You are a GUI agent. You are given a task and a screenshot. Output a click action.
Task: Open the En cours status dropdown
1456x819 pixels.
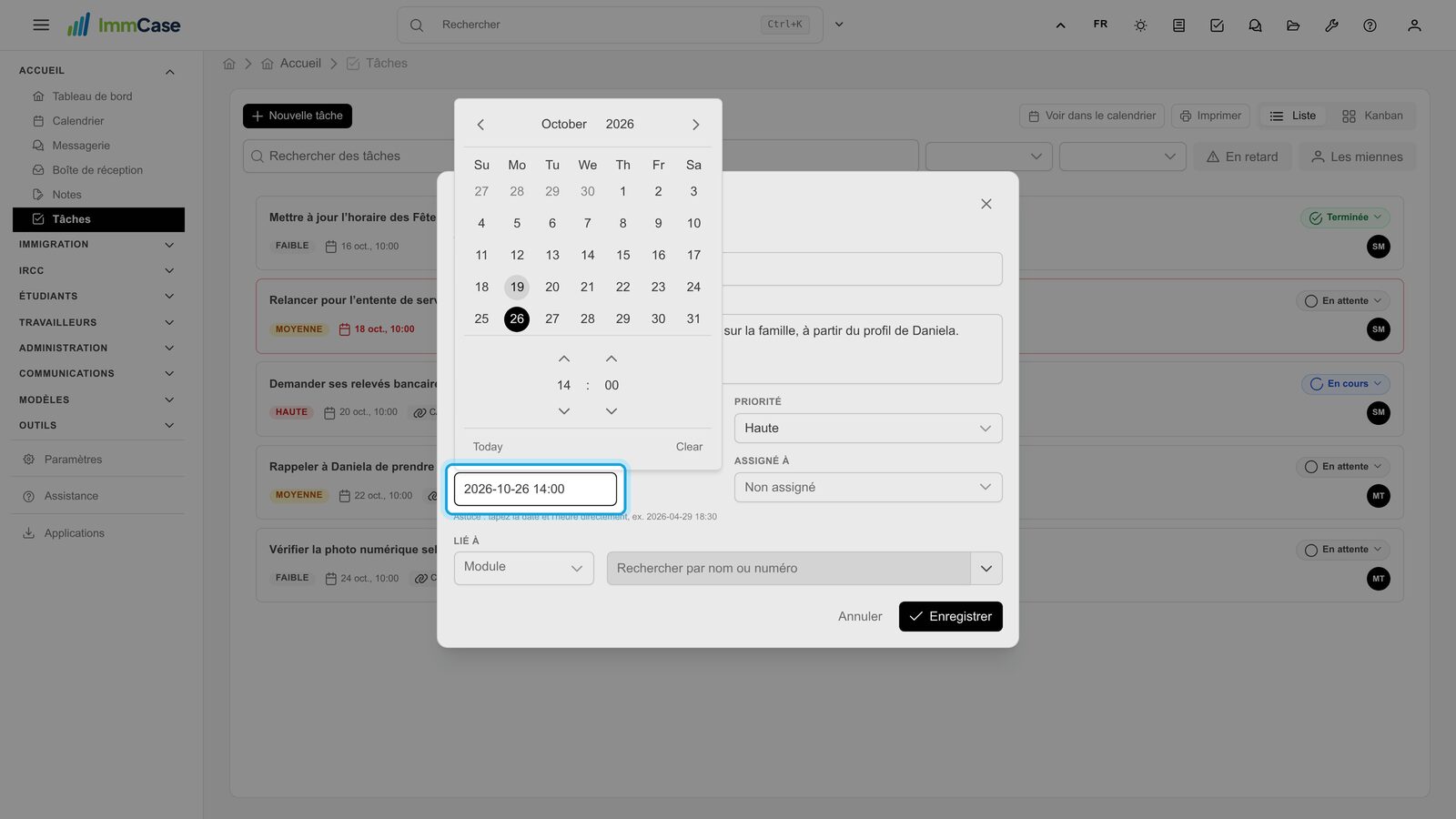point(1345,384)
